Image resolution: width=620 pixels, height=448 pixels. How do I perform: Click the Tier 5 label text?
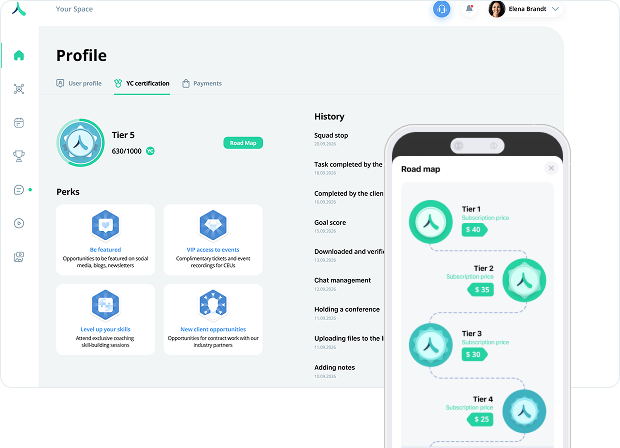[123, 135]
